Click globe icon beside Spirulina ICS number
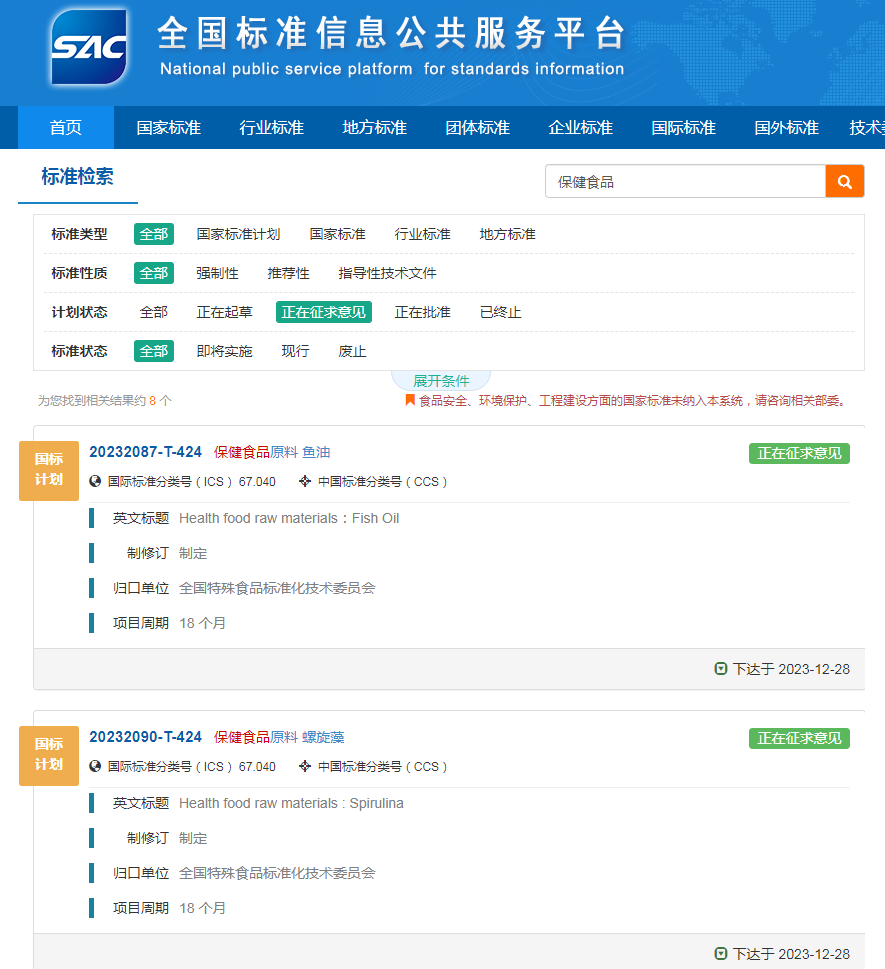The image size is (885, 969). coord(96,766)
